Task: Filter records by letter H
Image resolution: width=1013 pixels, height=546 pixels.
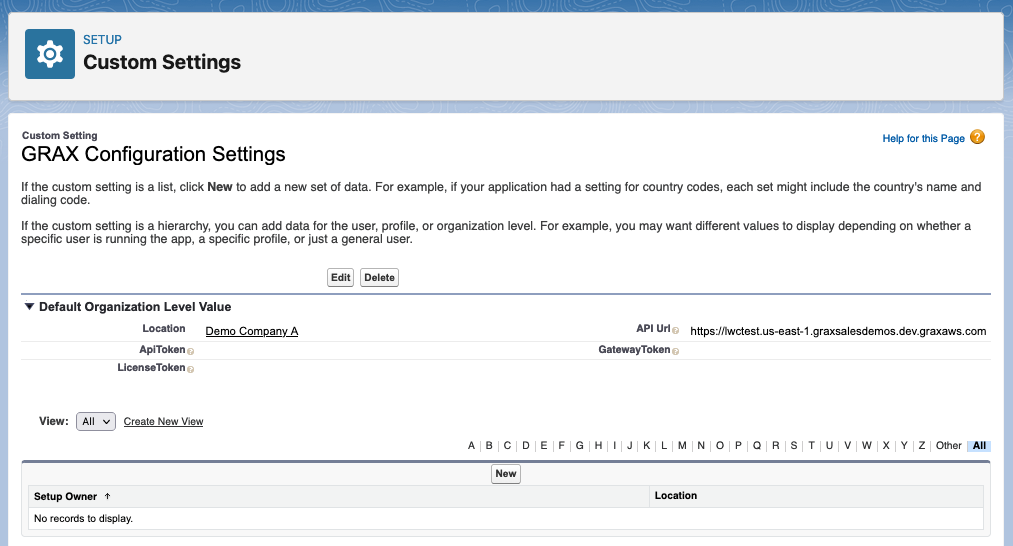Action: [x=598, y=445]
